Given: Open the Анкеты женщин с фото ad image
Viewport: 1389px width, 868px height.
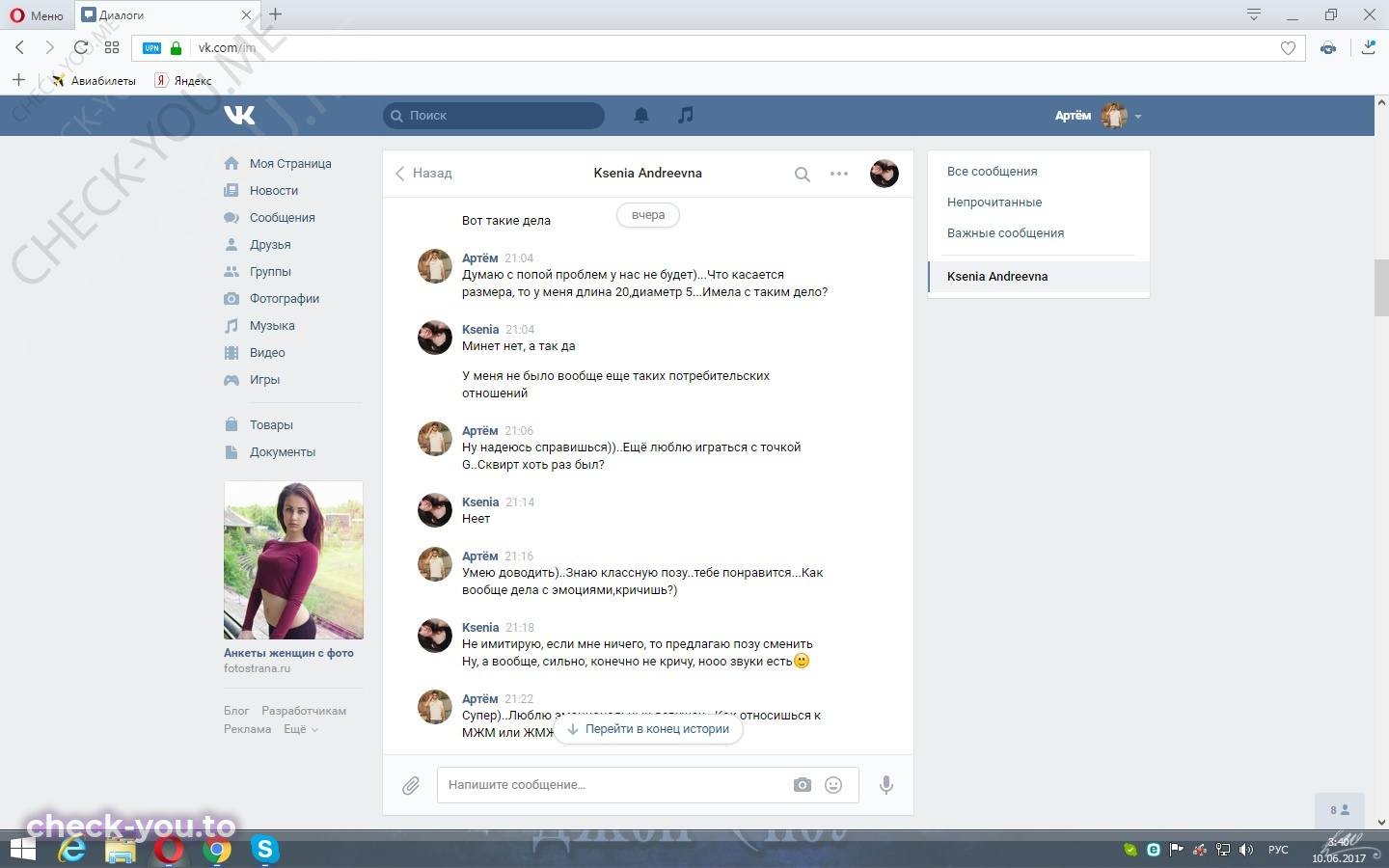Looking at the screenshot, I should click(x=293, y=560).
